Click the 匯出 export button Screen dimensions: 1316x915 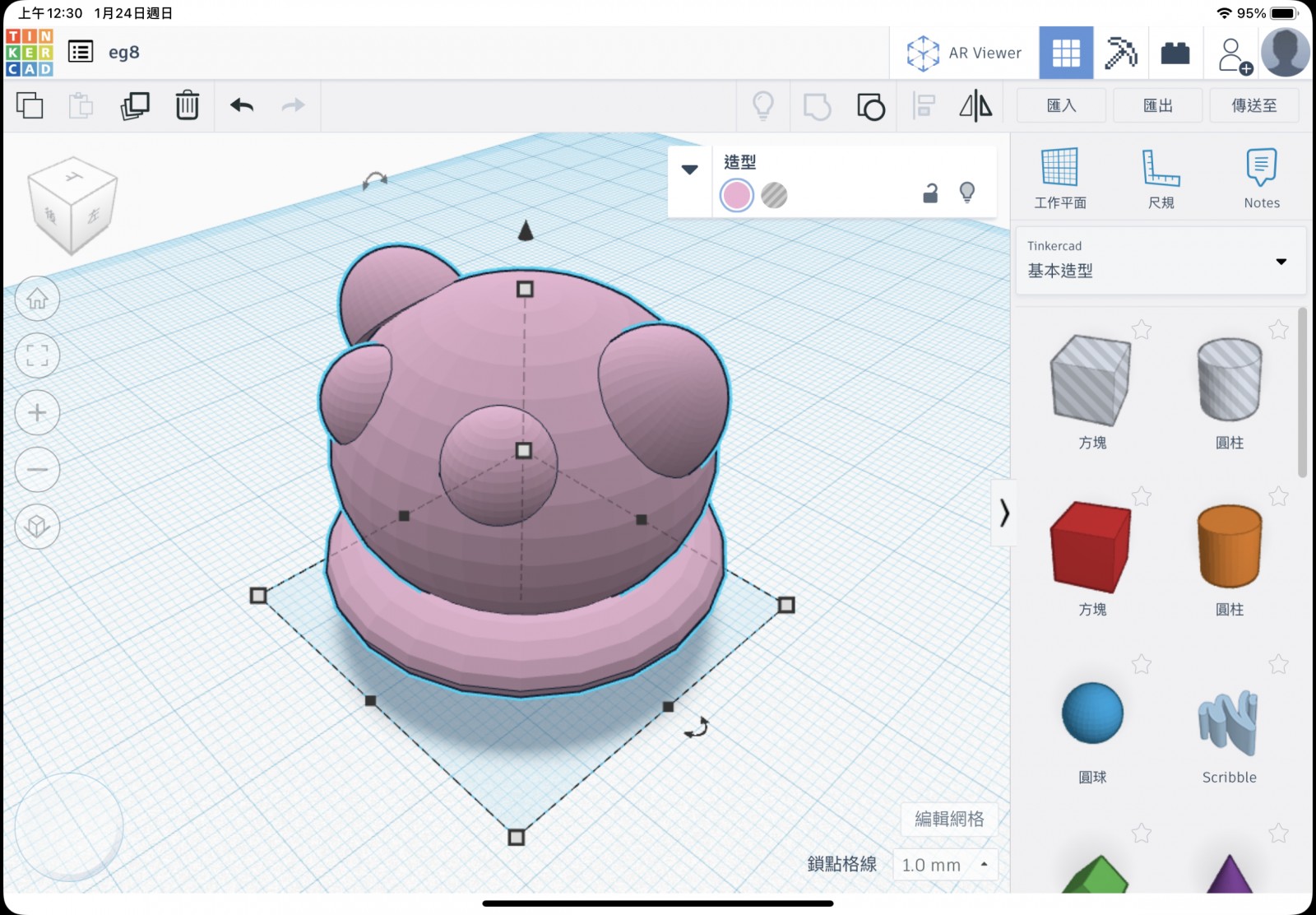coord(1157,105)
